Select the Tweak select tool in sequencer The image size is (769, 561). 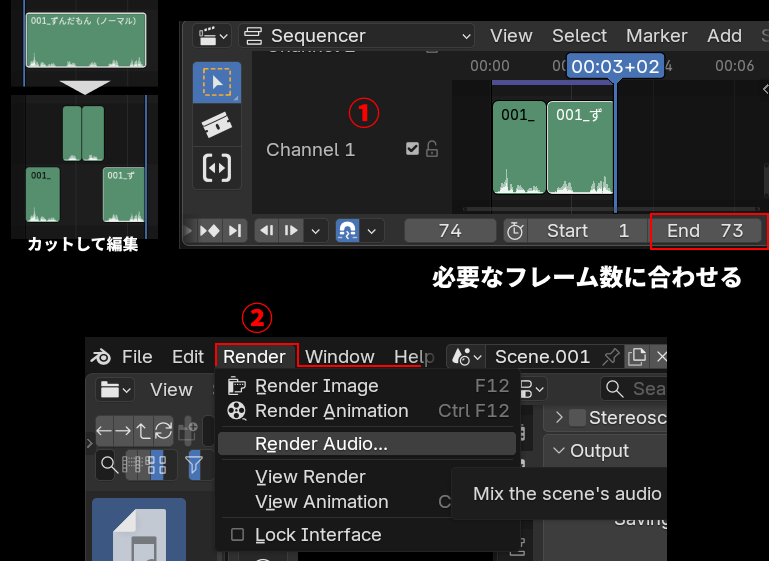[216, 83]
